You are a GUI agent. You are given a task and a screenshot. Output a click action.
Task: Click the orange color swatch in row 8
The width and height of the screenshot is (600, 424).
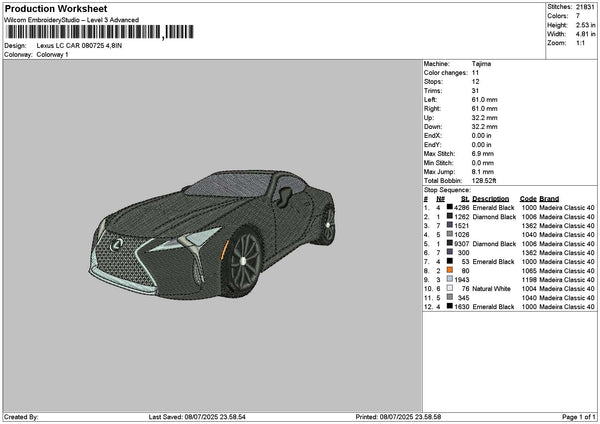(x=450, y=270)
